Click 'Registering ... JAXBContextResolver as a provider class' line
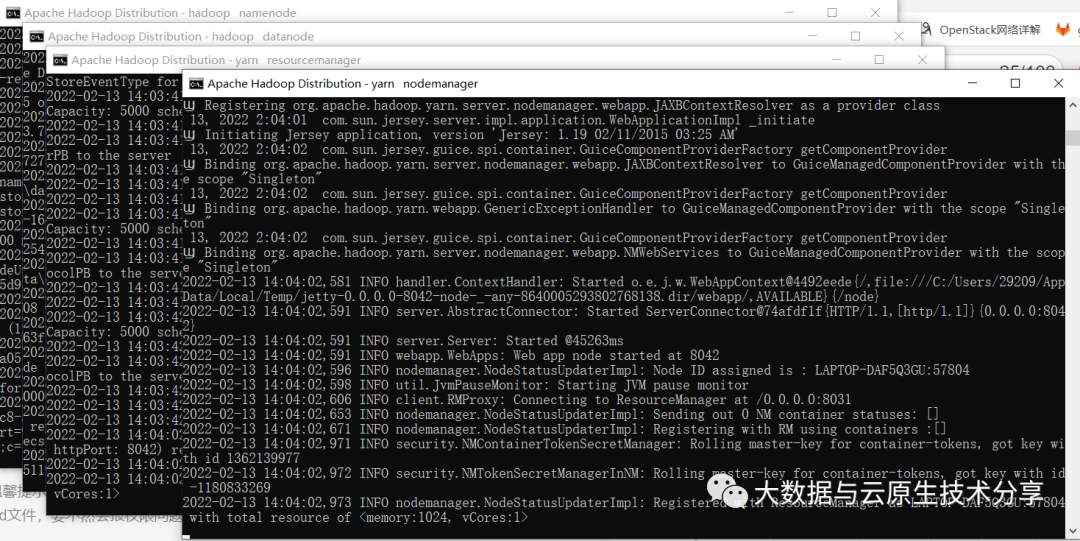This screenshot has height=541, width=1080. (561, 106)
